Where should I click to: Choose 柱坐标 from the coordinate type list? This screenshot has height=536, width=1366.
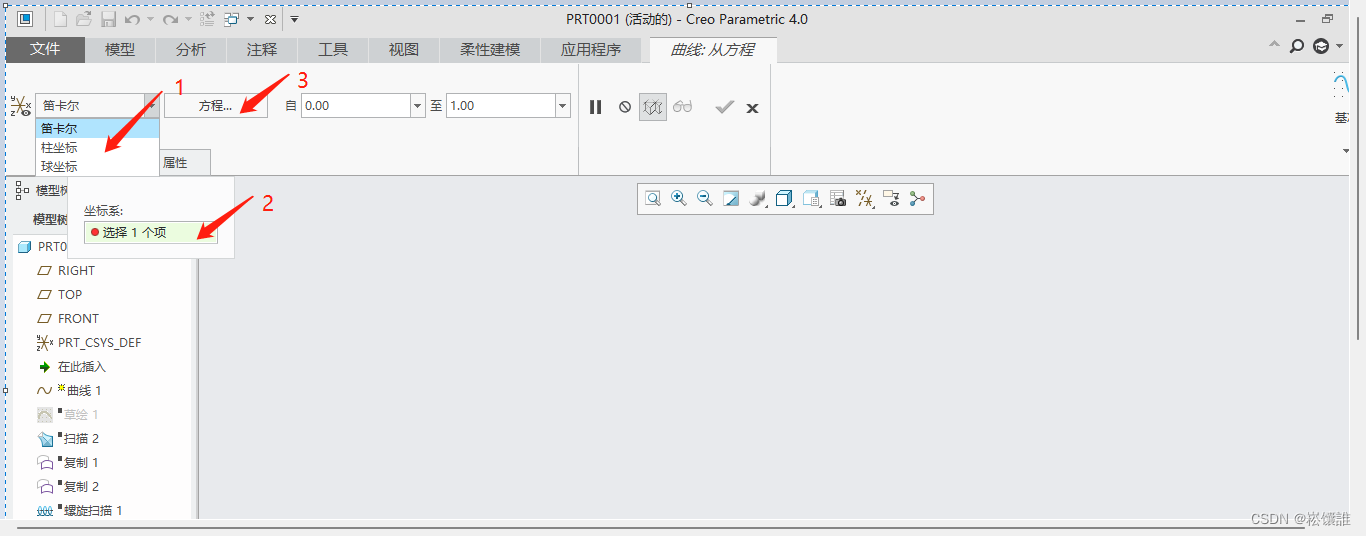[x=59, y=148]
